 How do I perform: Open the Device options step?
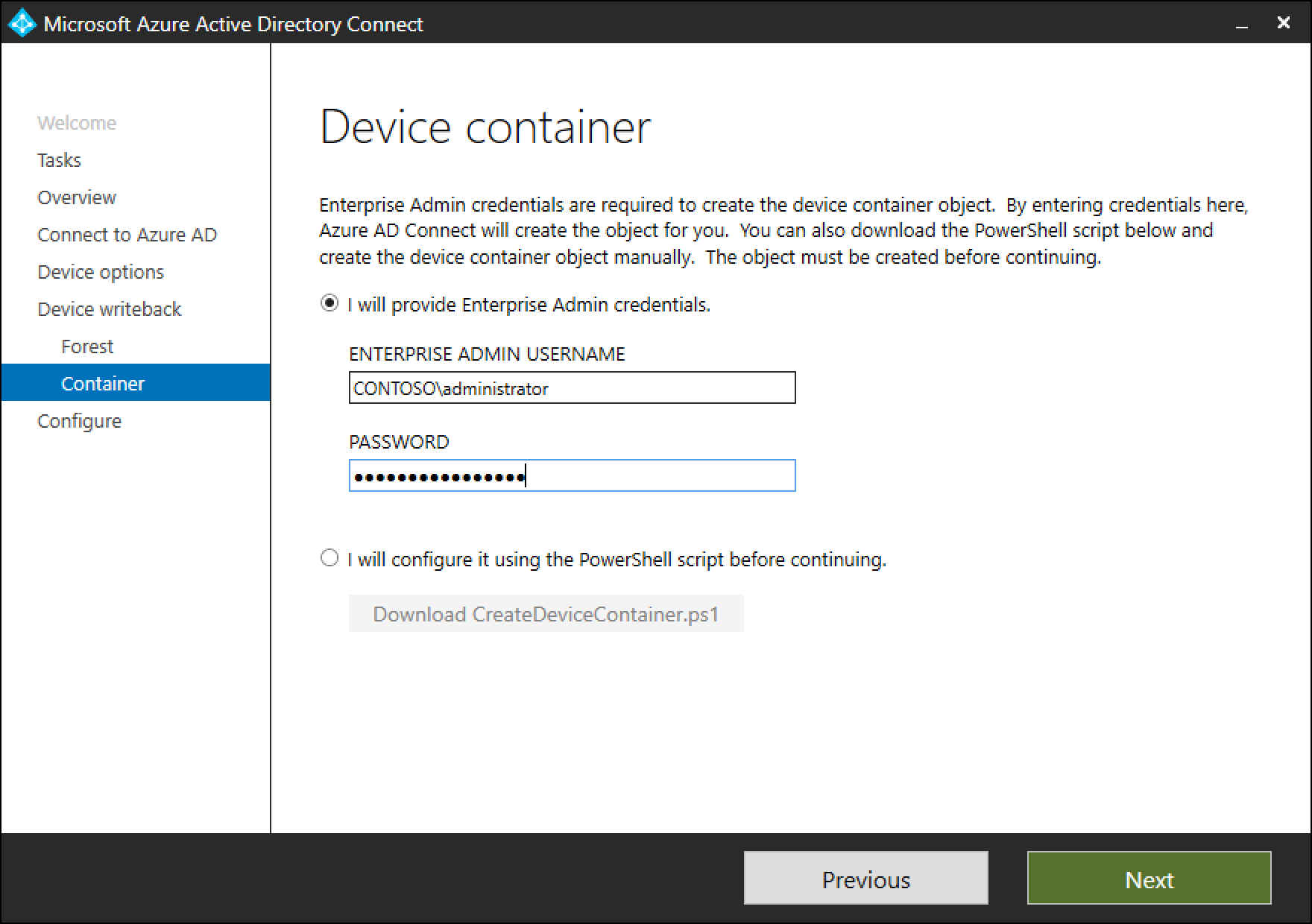[x=100, y=271]
